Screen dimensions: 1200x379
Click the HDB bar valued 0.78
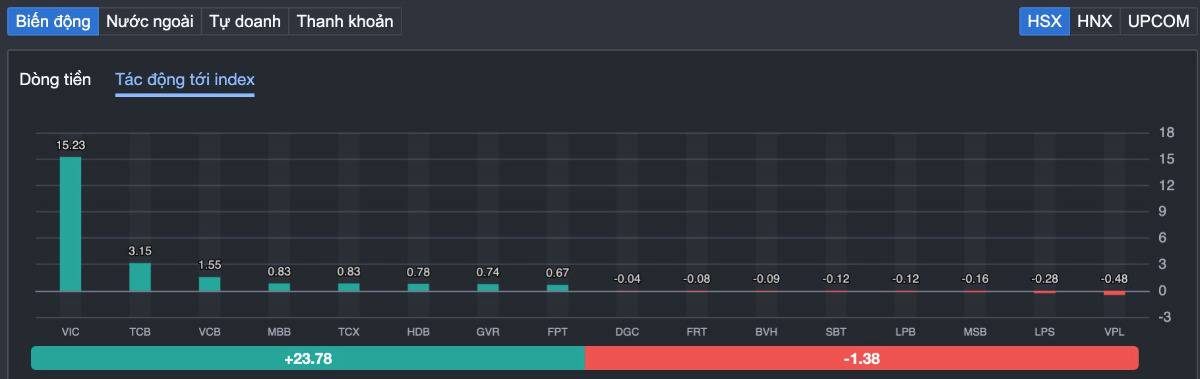(x=418, y=287)
